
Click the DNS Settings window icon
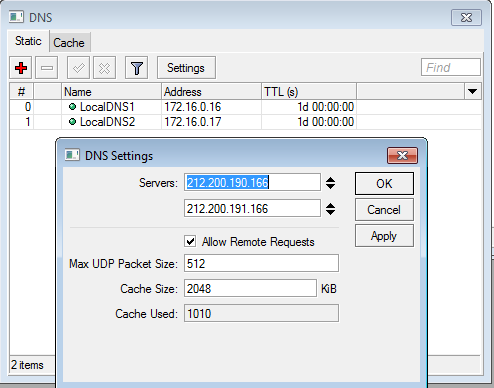[72, 155]
